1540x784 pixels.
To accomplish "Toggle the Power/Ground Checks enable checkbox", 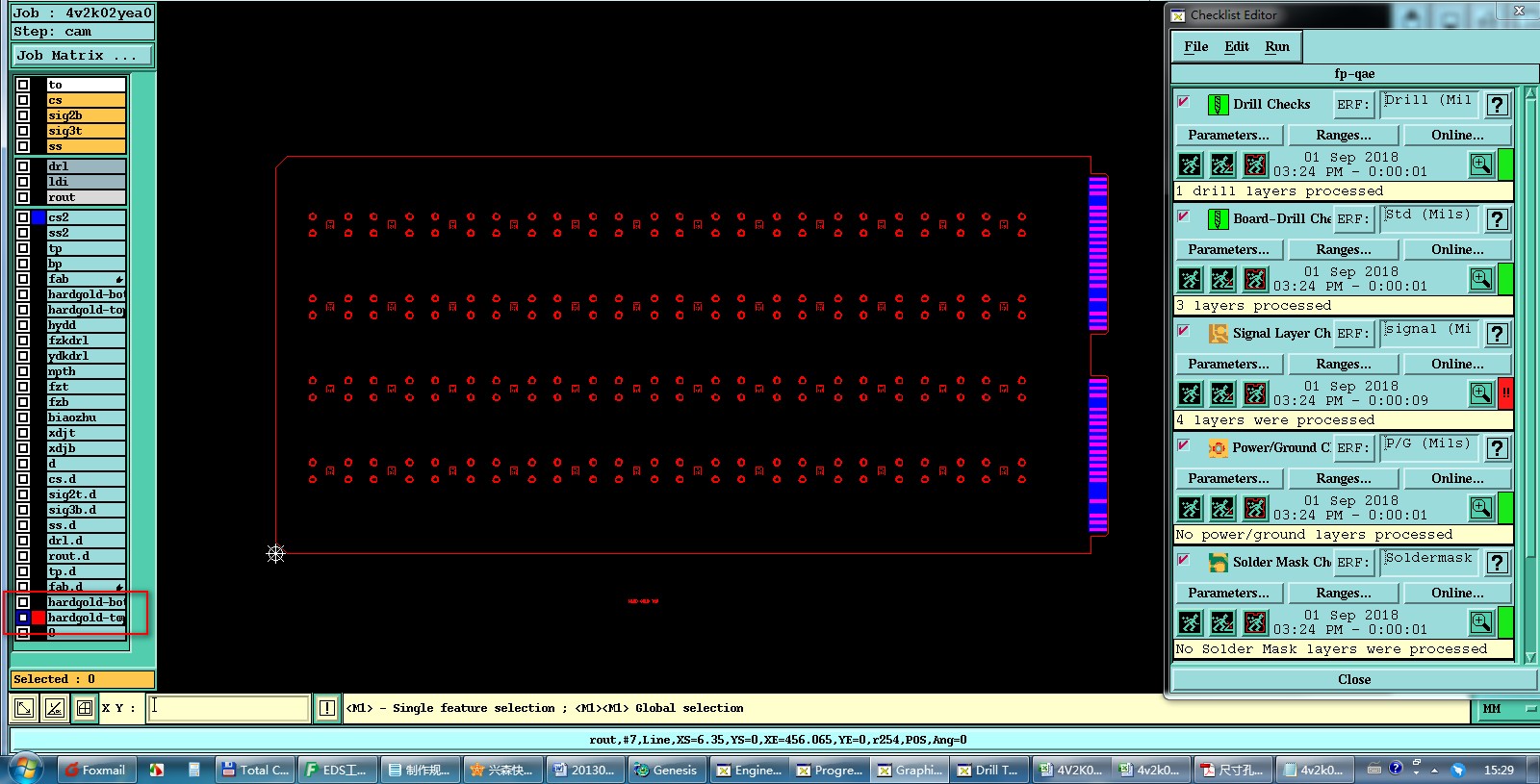I will tap(1184, 445).
